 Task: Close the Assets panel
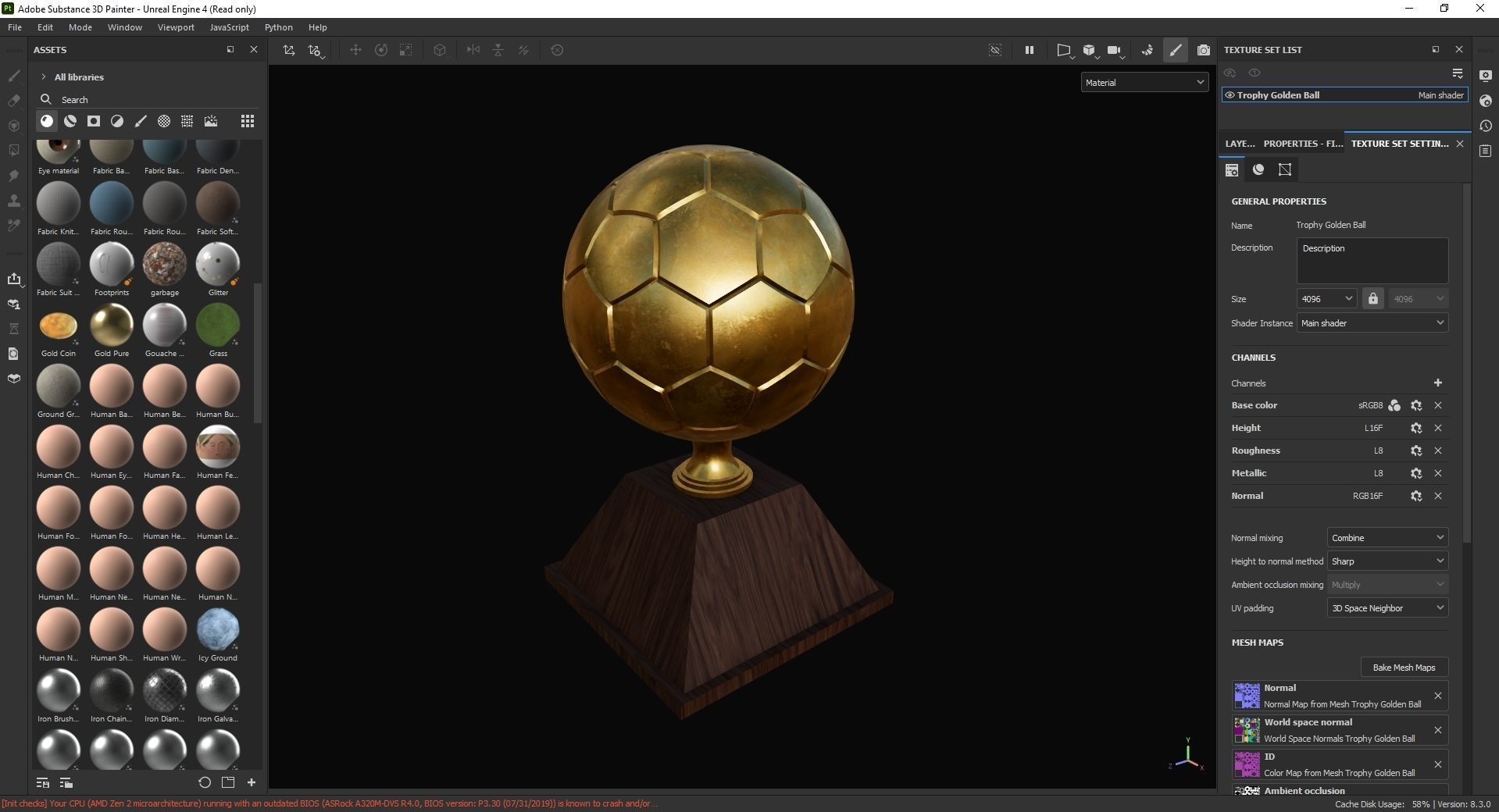(x=253, y=49)
